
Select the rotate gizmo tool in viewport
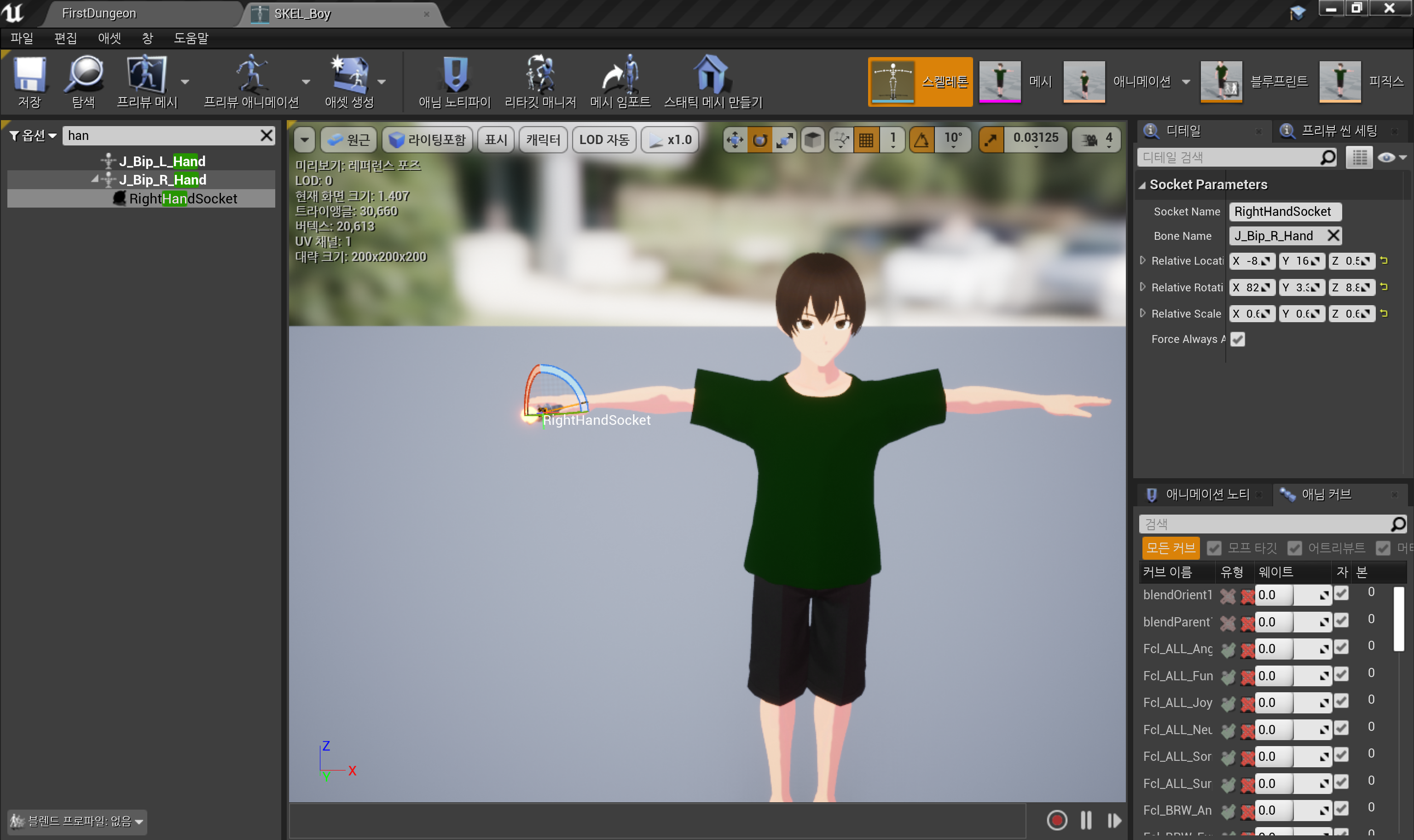[759, 140]
